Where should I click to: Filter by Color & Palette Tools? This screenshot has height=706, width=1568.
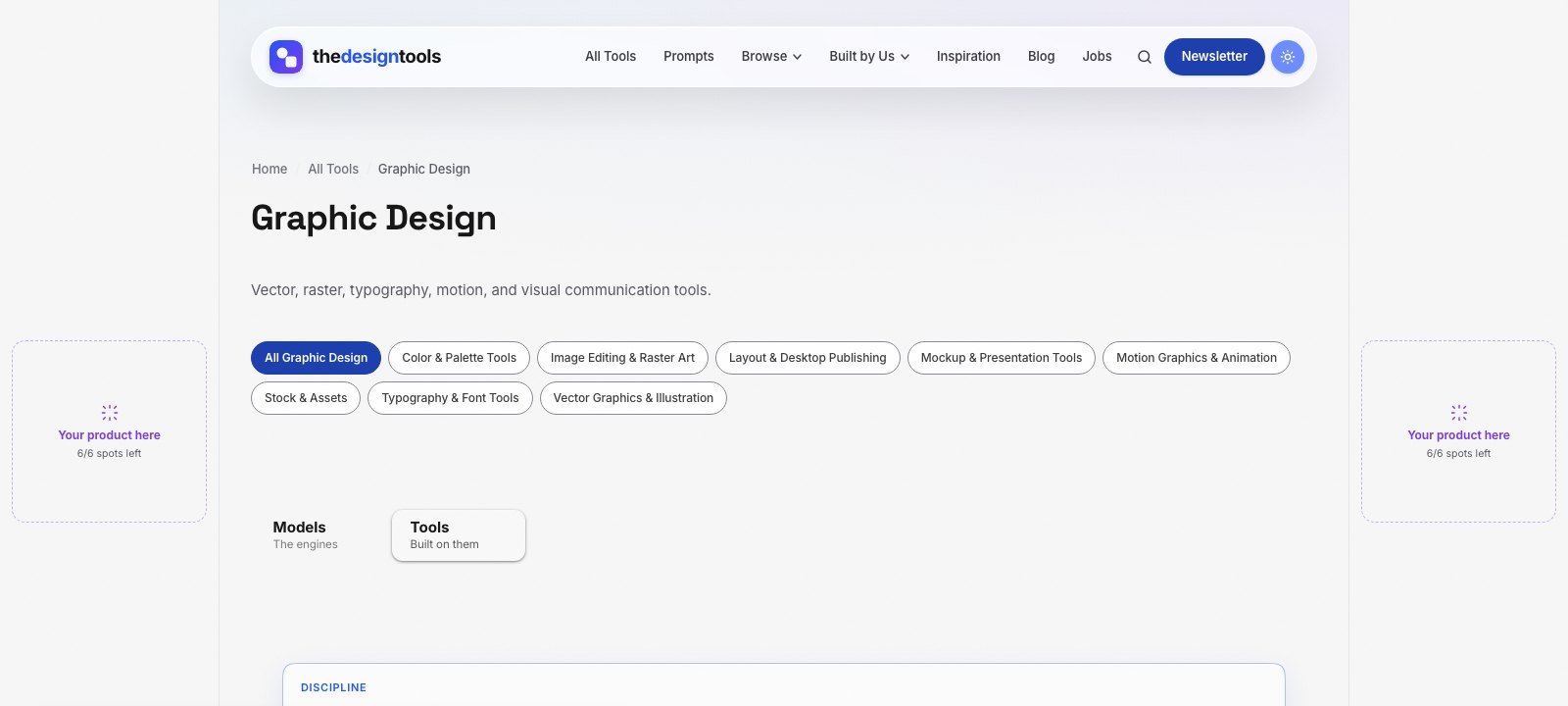click(x=459, y=358)
